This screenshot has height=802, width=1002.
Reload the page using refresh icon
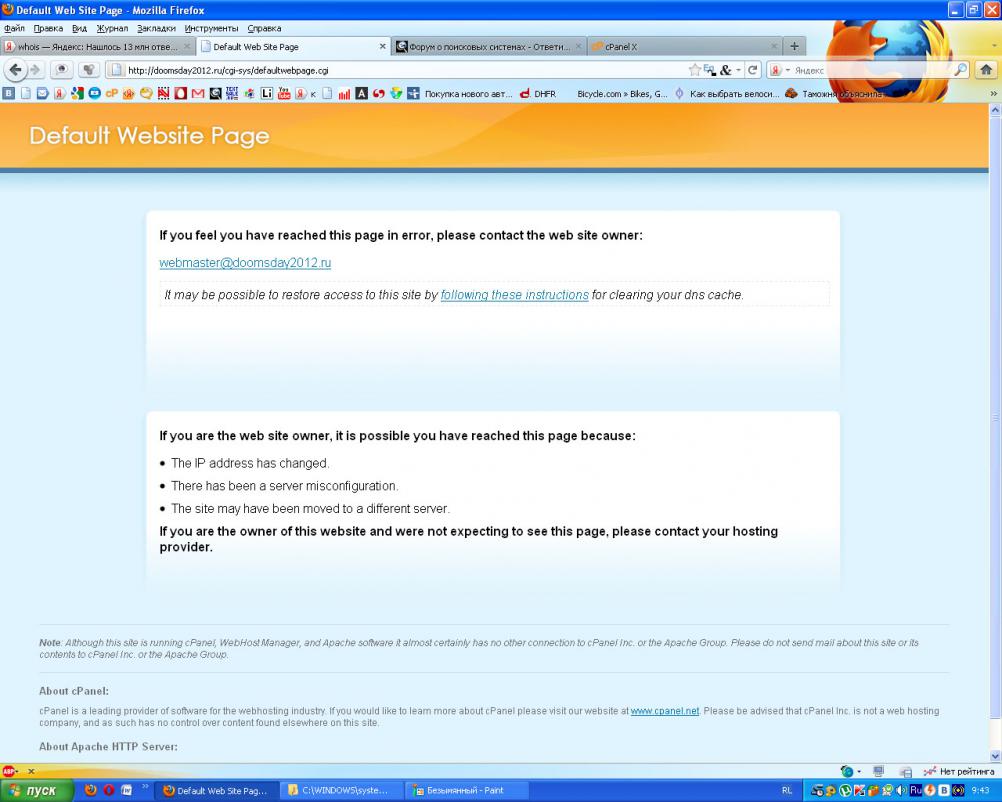753,70
